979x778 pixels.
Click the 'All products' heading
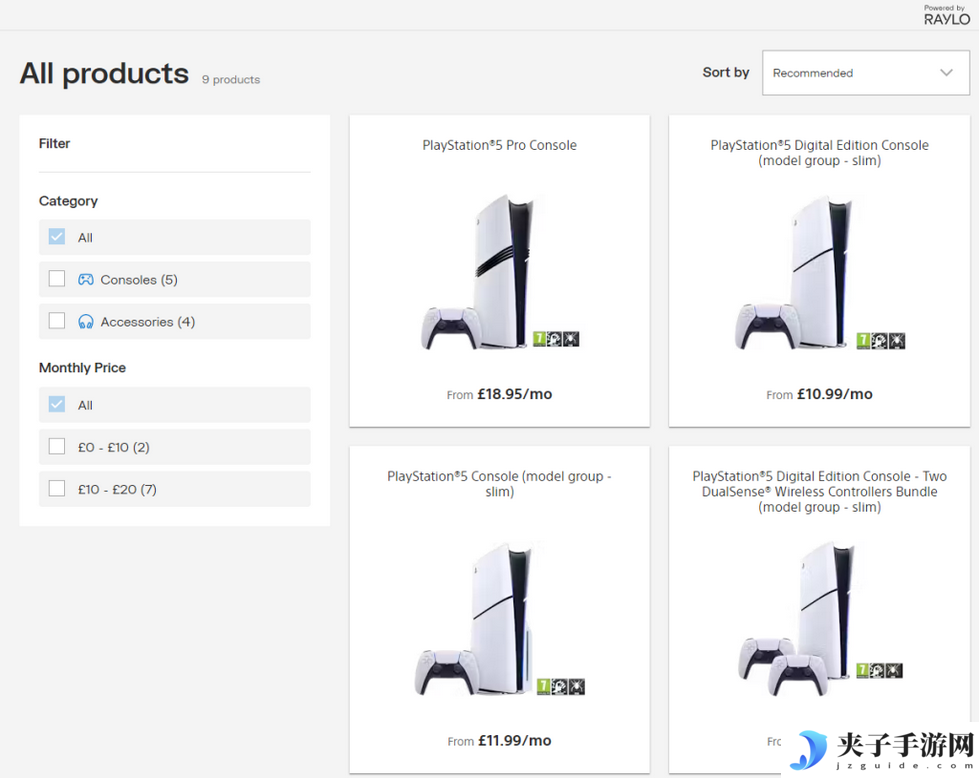click(x=104, y=74)
